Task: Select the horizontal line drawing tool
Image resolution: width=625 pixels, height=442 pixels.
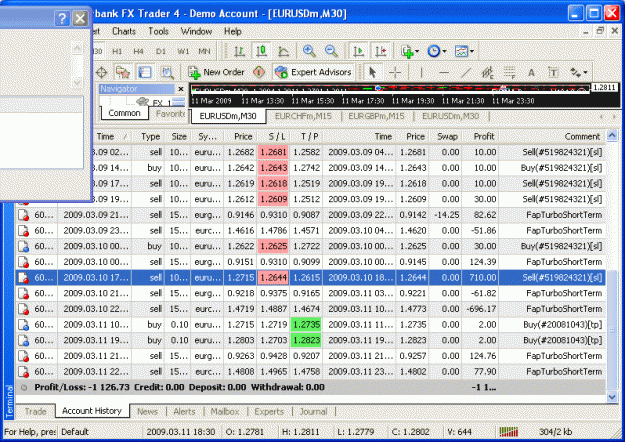Action: pos(444,72)
